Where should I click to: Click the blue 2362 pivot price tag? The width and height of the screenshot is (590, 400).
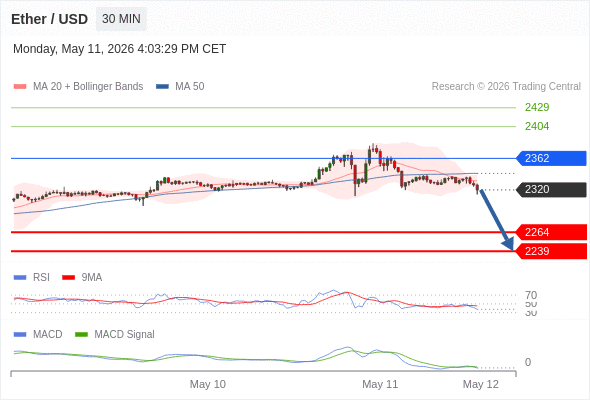click(x=551, y=158)
